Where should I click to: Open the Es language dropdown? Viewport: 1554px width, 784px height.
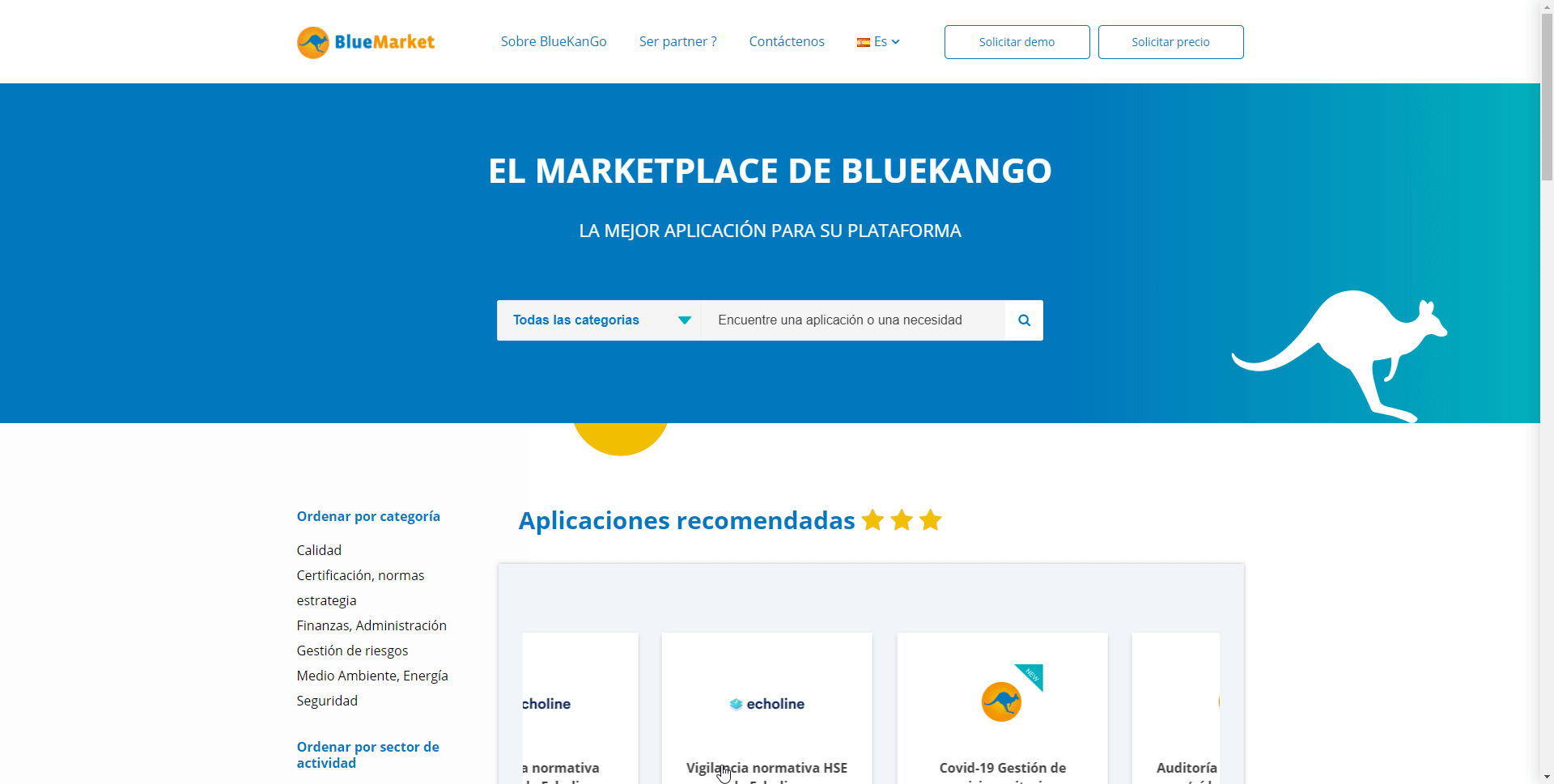click(878, 42)
